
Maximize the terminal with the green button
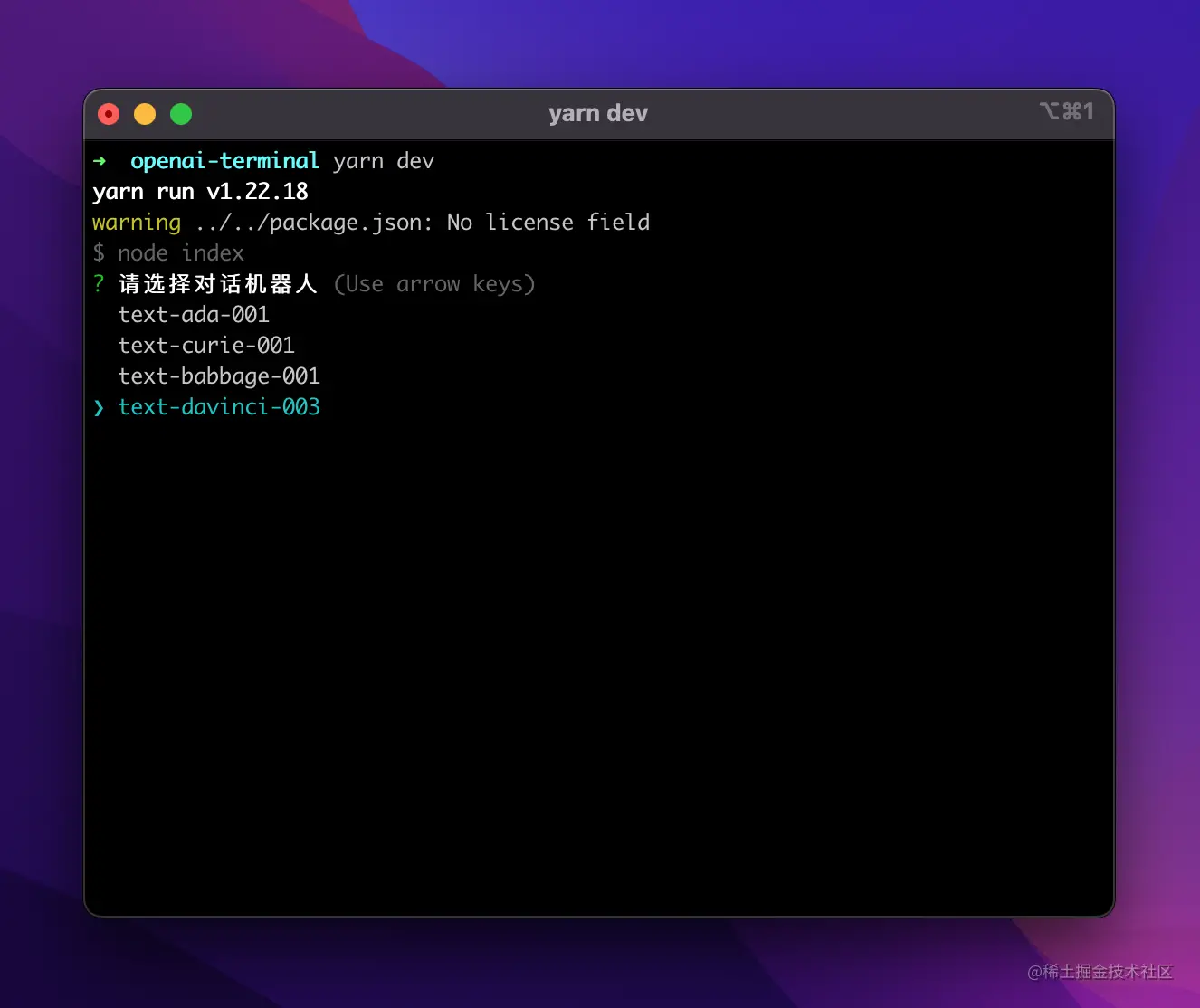click(x=181, y=114)
